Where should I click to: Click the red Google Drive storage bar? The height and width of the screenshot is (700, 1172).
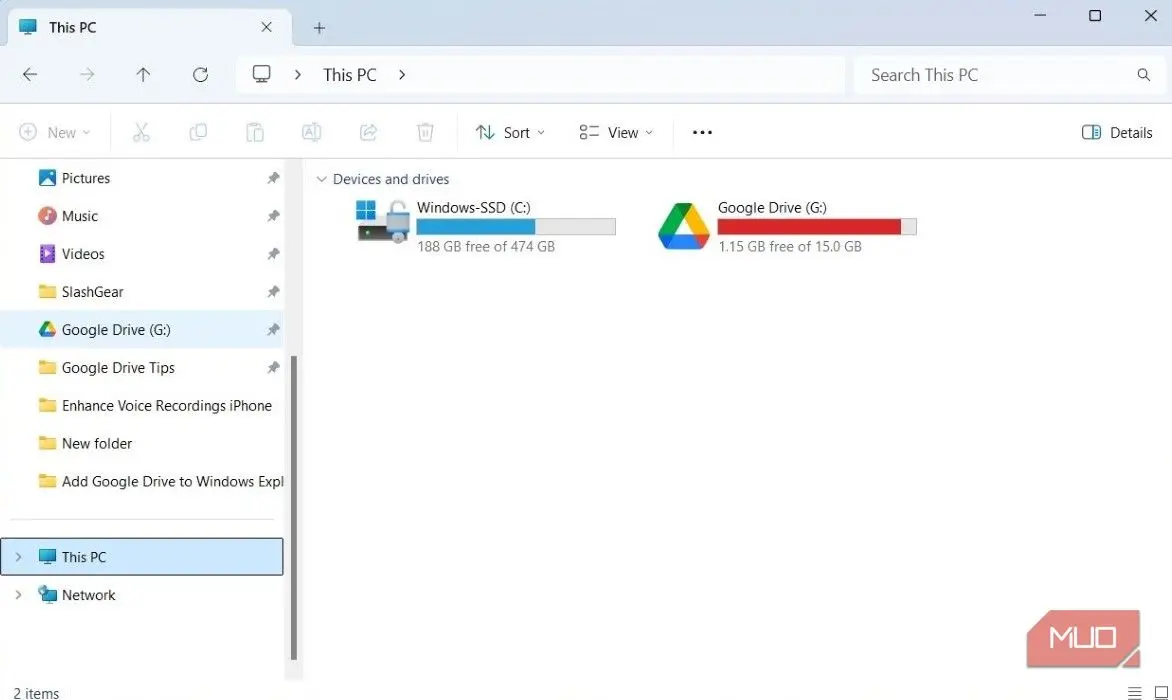pos(817,226)
